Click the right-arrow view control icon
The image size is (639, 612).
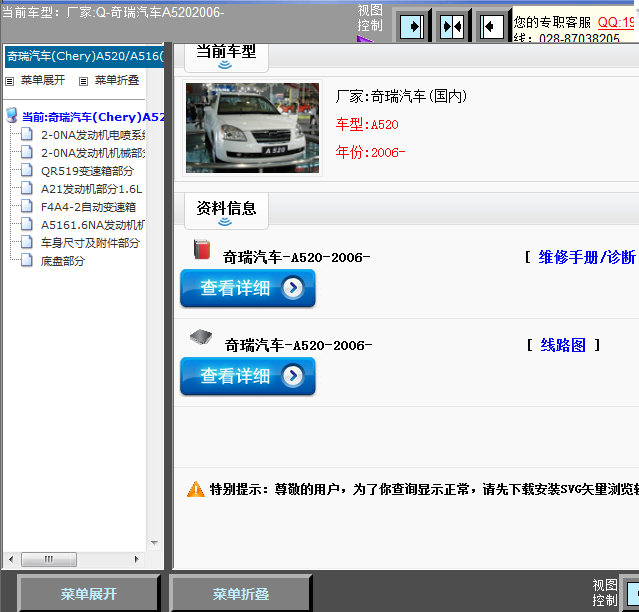[412, 26]
